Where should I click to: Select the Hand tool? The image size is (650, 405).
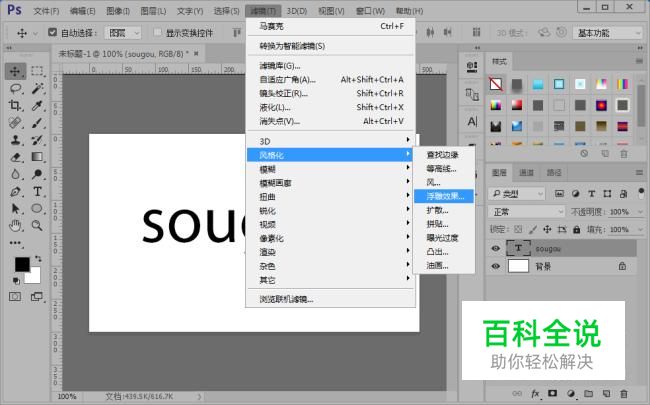click(15, 225)
